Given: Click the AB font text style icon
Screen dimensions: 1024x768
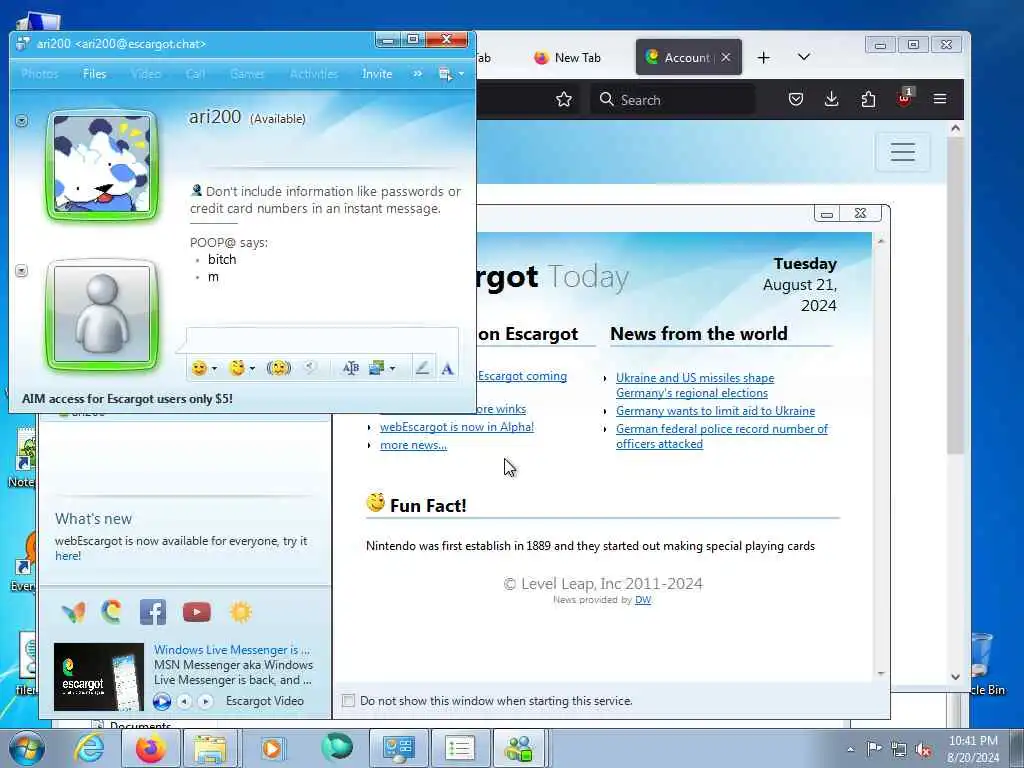Looking at the screenshot, I should click(x=351, y=368).
